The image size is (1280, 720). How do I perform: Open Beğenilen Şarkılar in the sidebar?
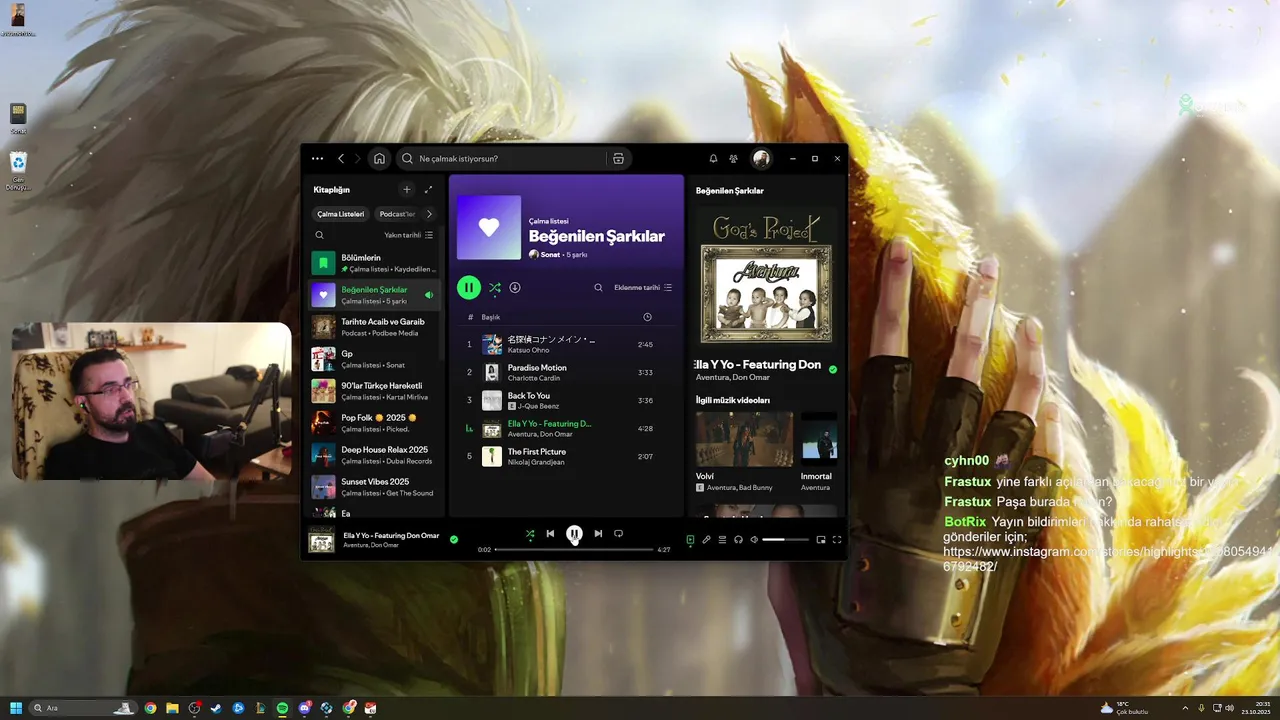pos(375,295)
